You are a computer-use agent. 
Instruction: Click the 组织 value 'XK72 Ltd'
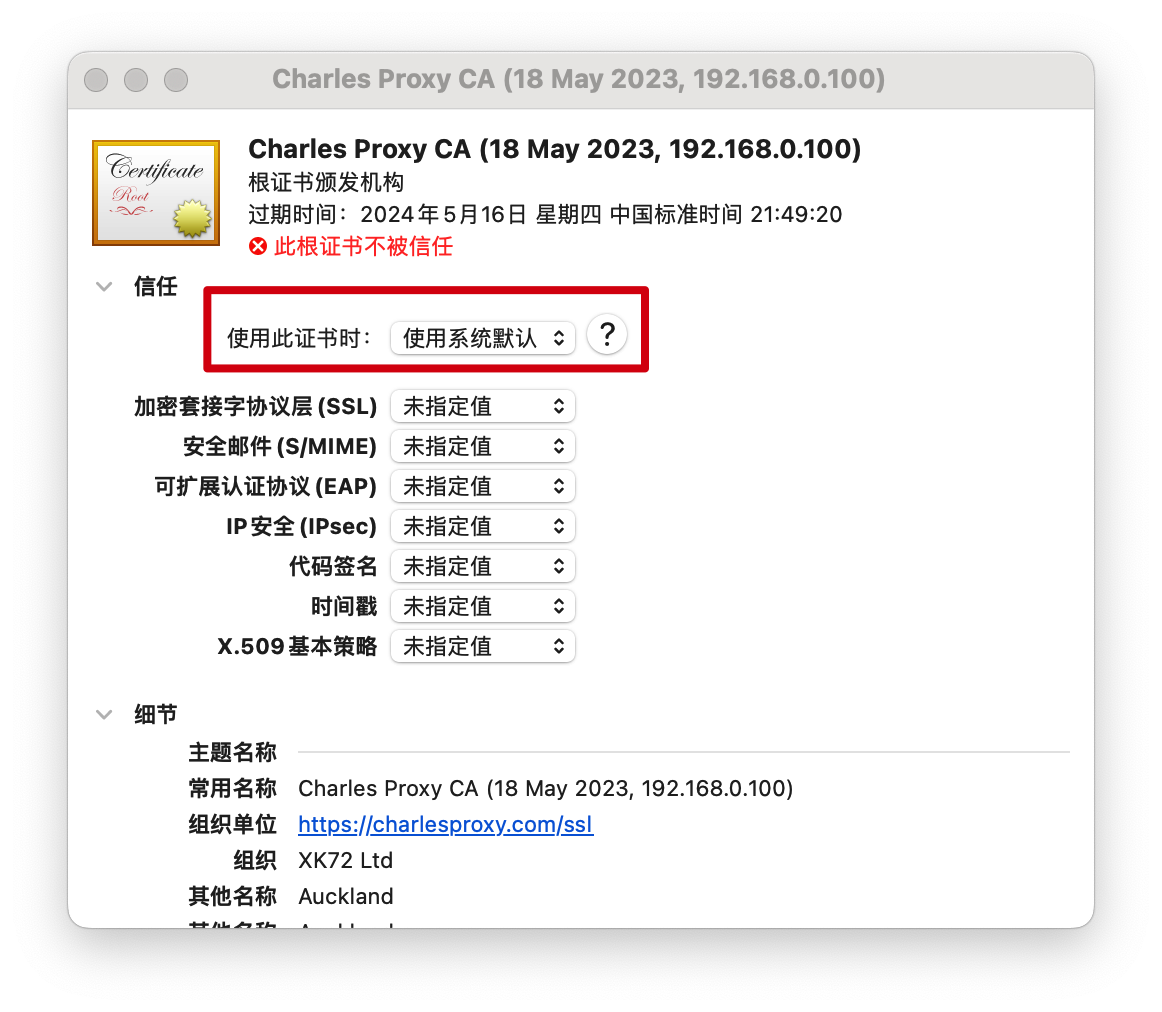point(345,860)
